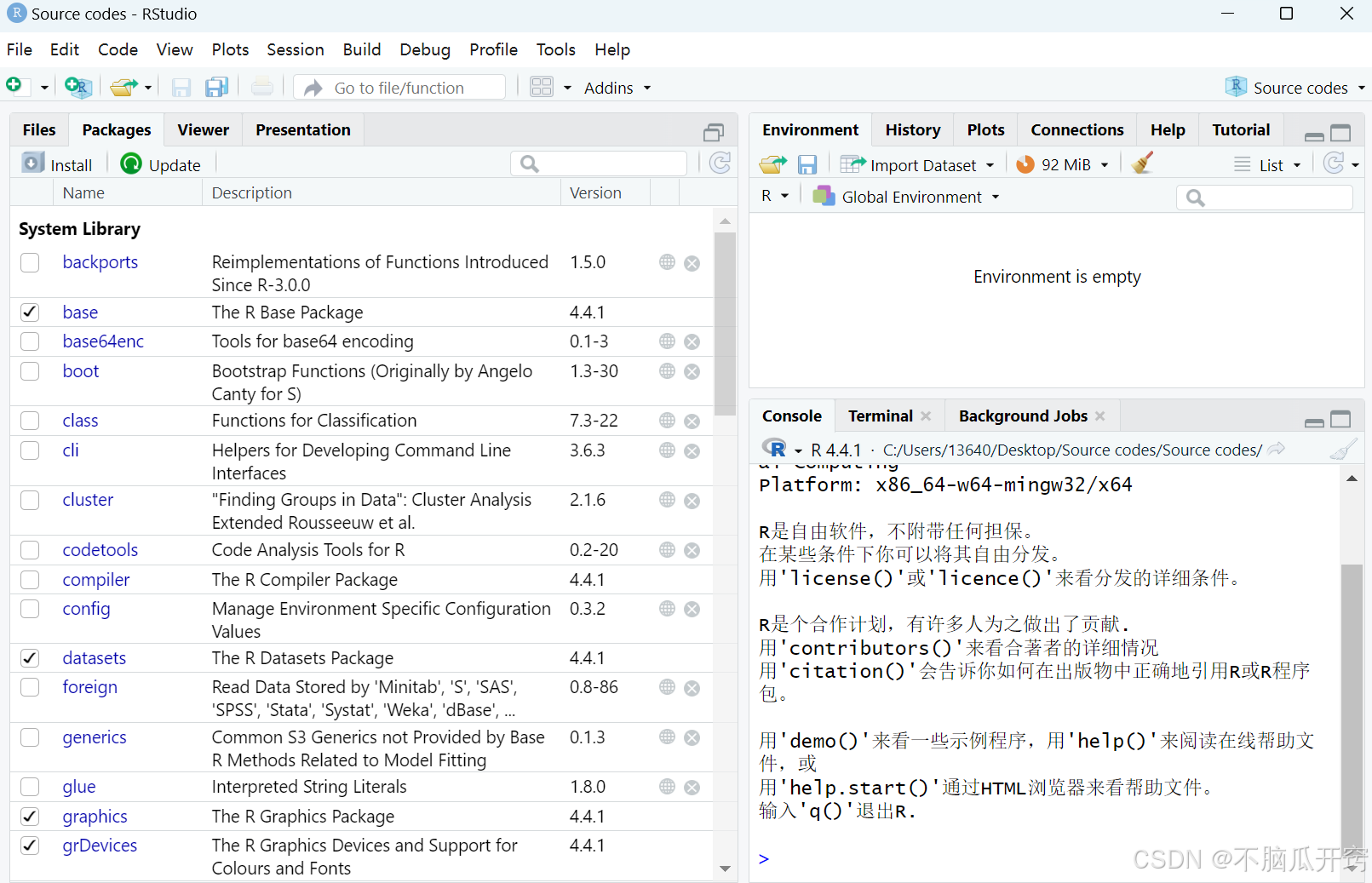Screen dimensions: 1372x883
Task: Uncheck the base package checkbox
Action: [x=30, y=312]
